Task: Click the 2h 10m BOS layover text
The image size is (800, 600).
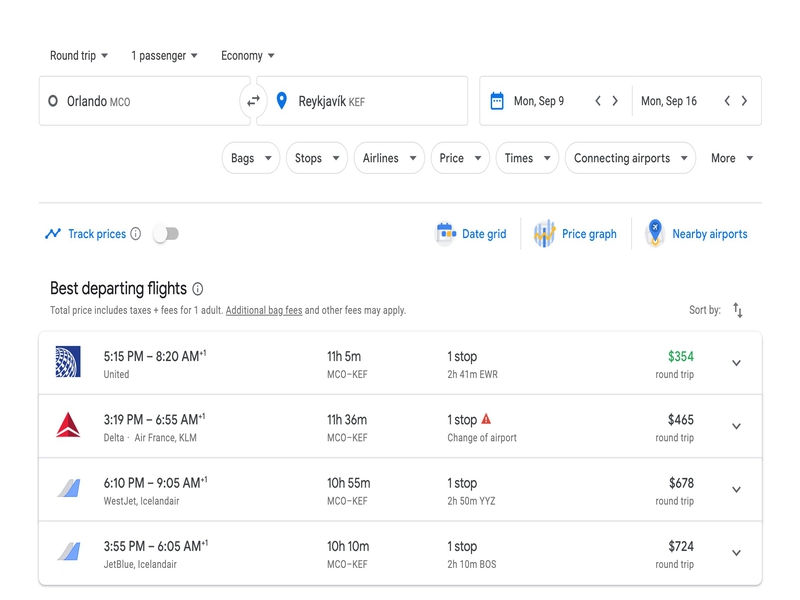Action: pyautogui.click(x=471, y=564)
